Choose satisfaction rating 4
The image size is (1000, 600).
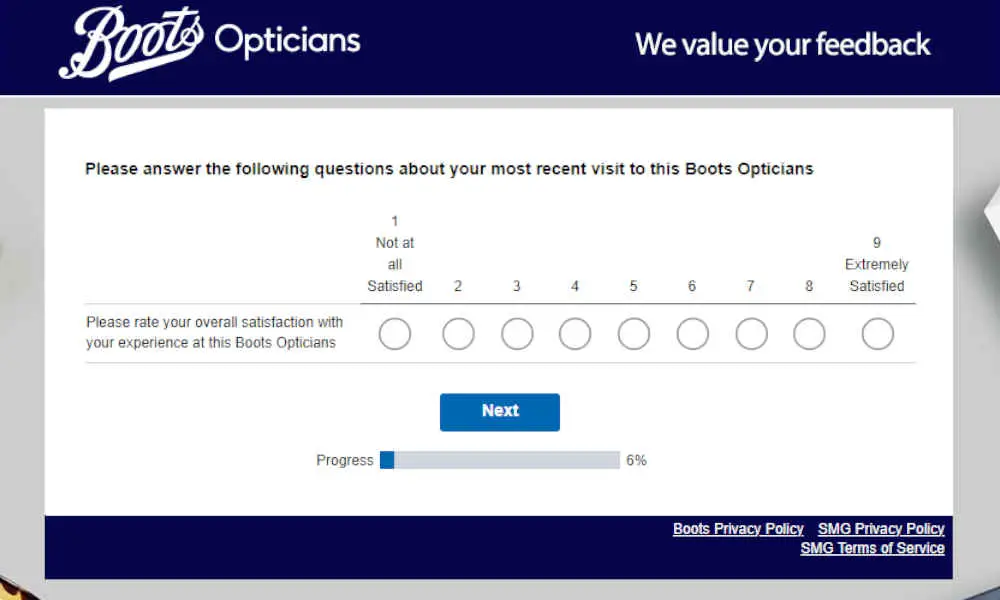[x=575, y=334]
